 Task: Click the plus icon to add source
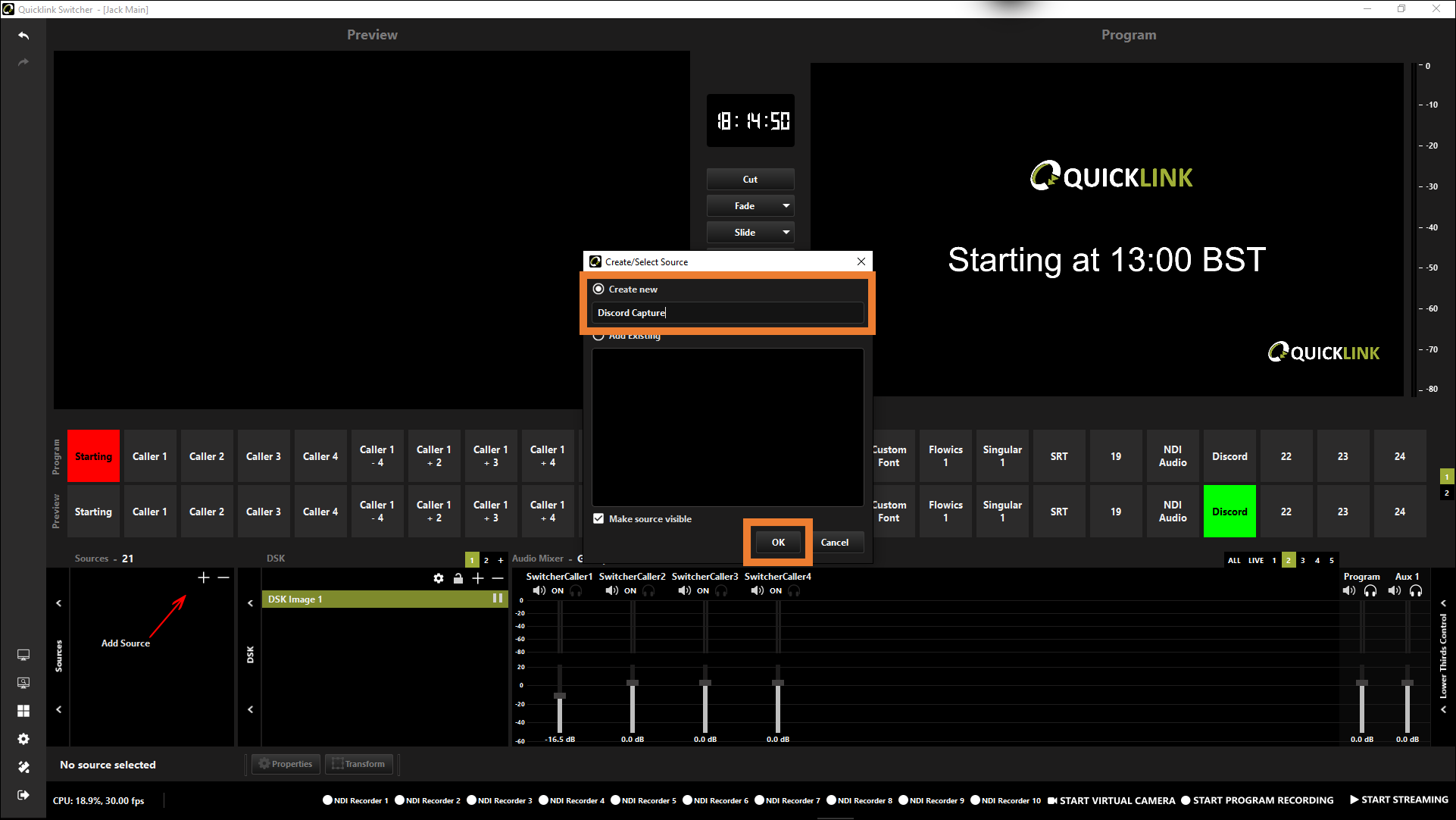pyautogui.click(x=203, y=577)
